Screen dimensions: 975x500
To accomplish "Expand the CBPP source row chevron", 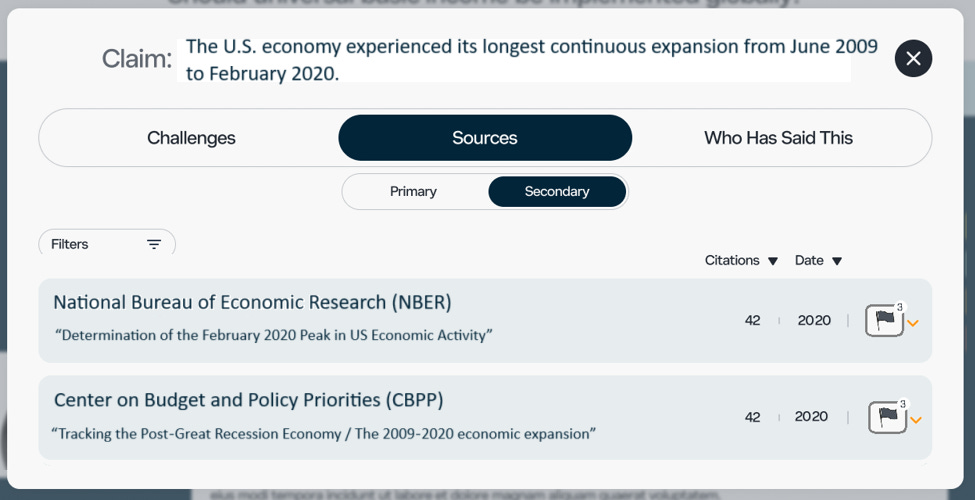I will point(915,420).
